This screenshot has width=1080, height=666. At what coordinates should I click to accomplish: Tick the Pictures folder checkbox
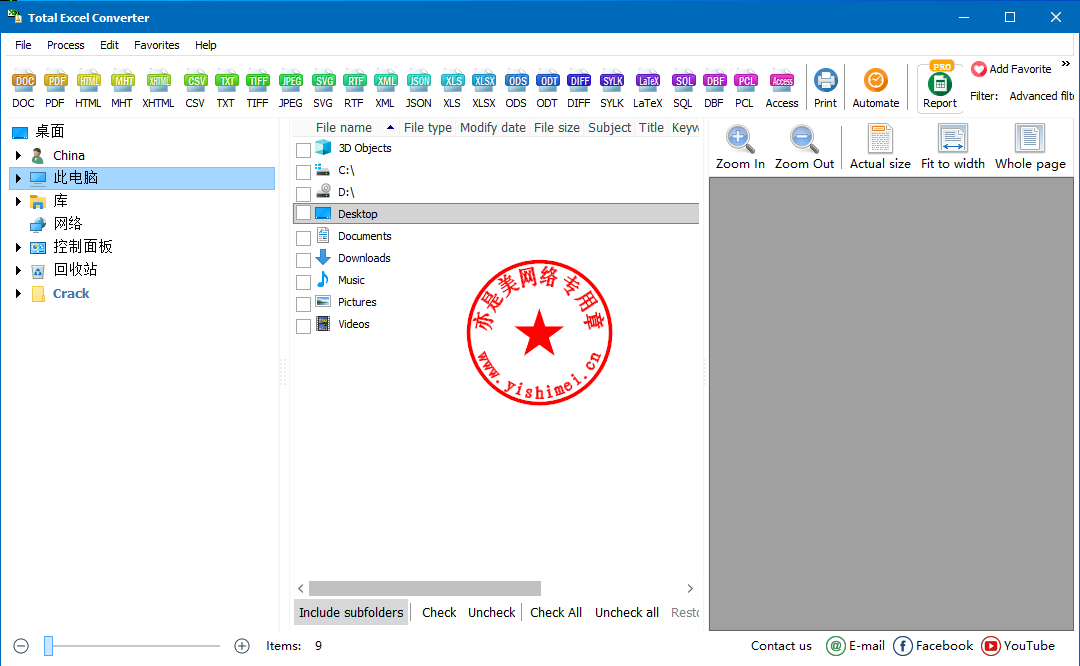pyautogui.click(x=303, y=304)
